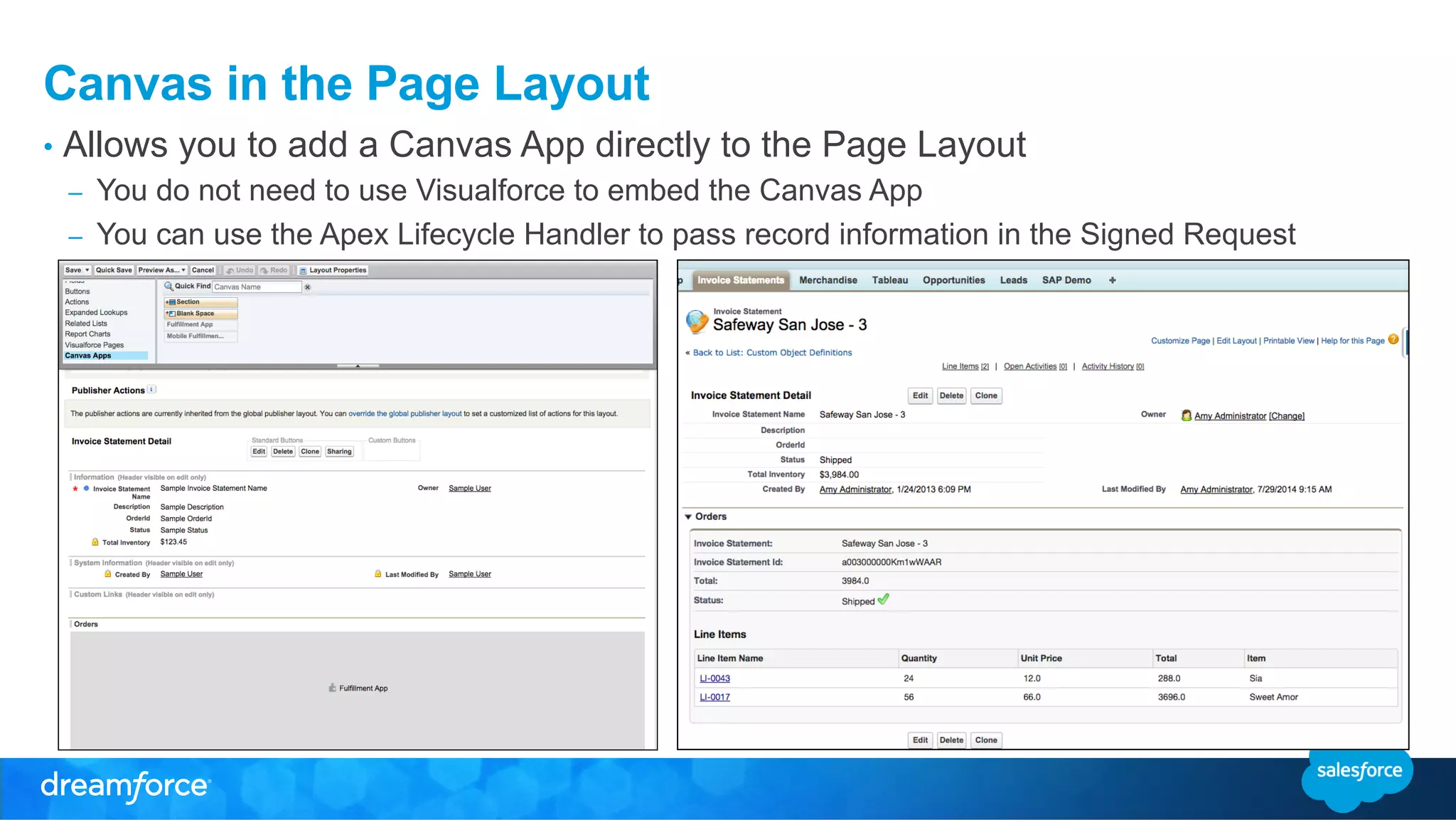Open the Edit Layout link

(x=1236, y=341)
